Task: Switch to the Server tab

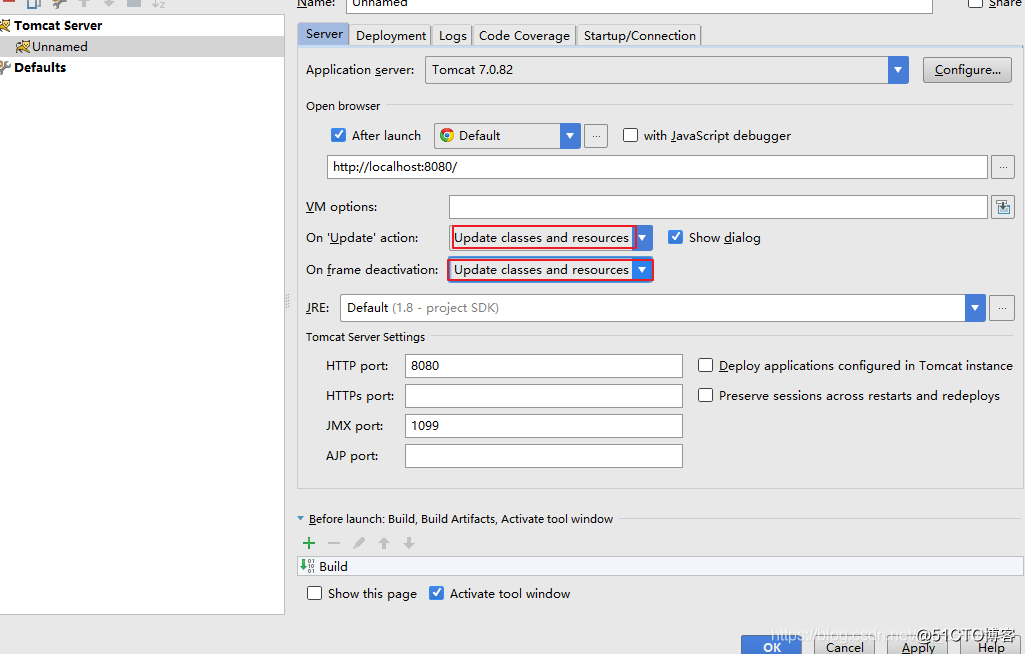Action: pyautogui.click(x=324, y=34)
